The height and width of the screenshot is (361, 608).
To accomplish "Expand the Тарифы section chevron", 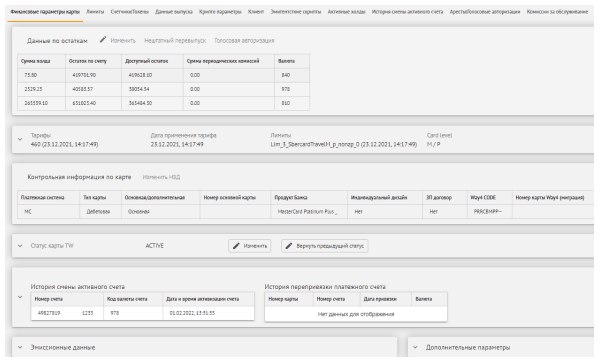I will [20, 140].
